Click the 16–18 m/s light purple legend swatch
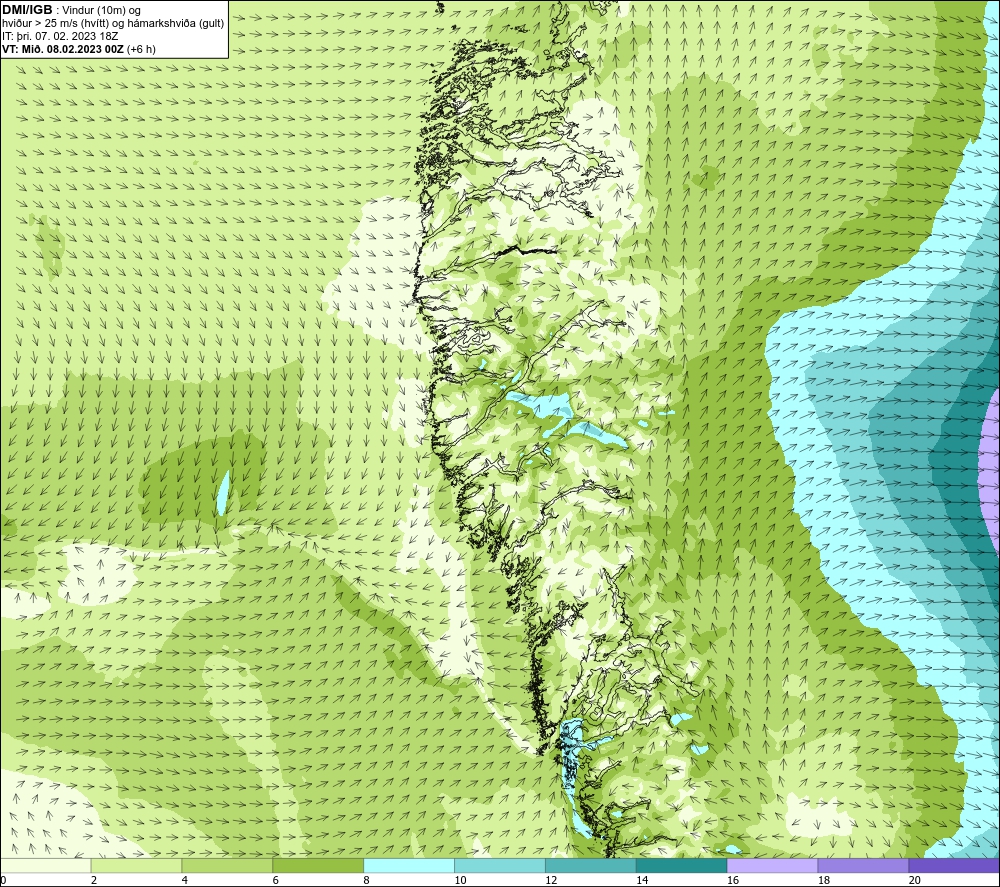 (772, 866)
